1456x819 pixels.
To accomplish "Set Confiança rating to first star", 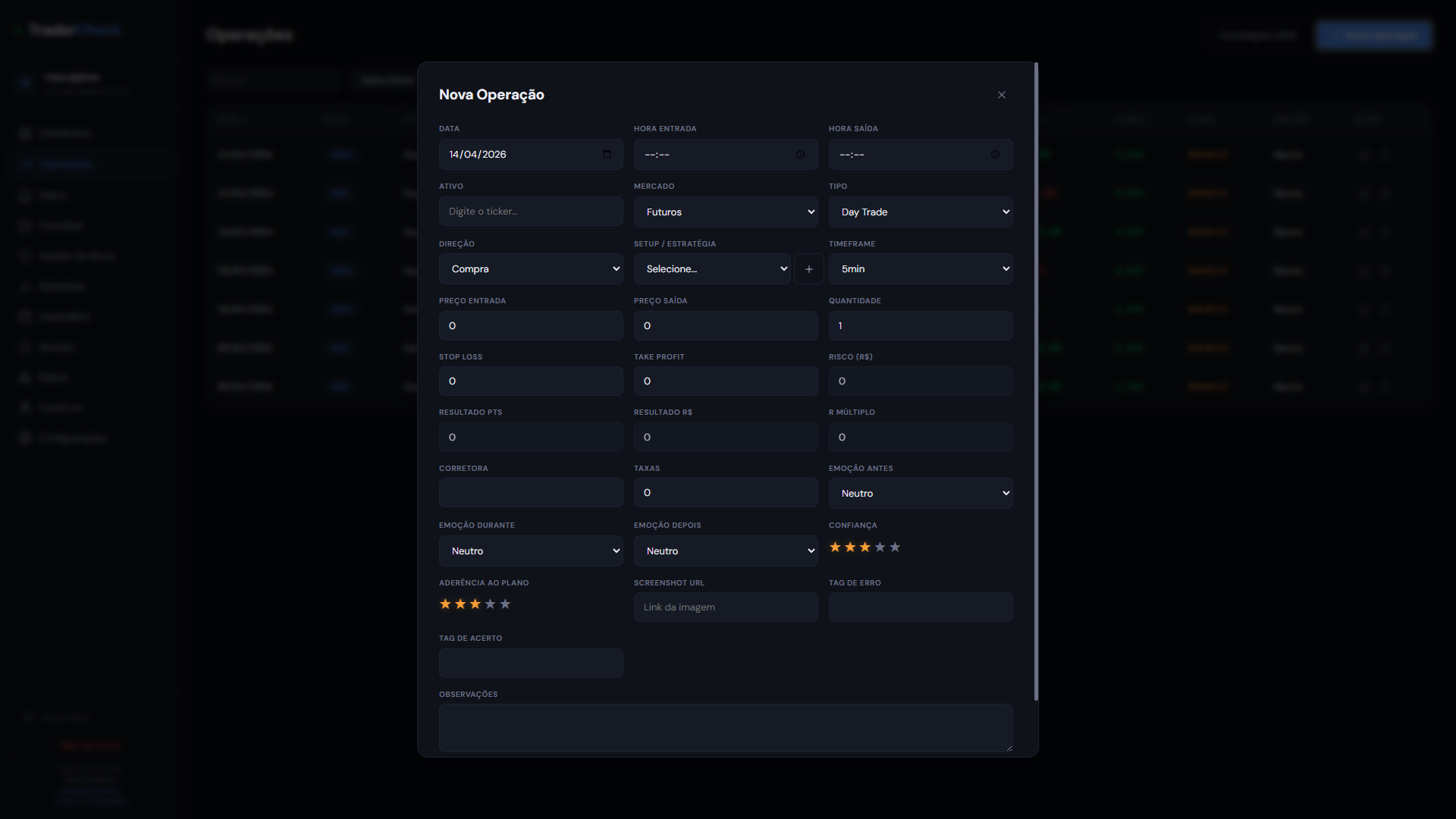I will click(835, 547).
